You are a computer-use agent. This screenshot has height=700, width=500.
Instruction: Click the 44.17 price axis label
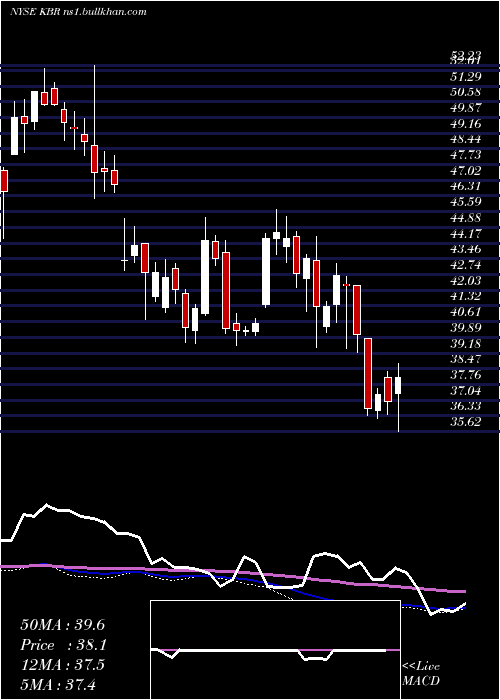[x=466, y=233]
